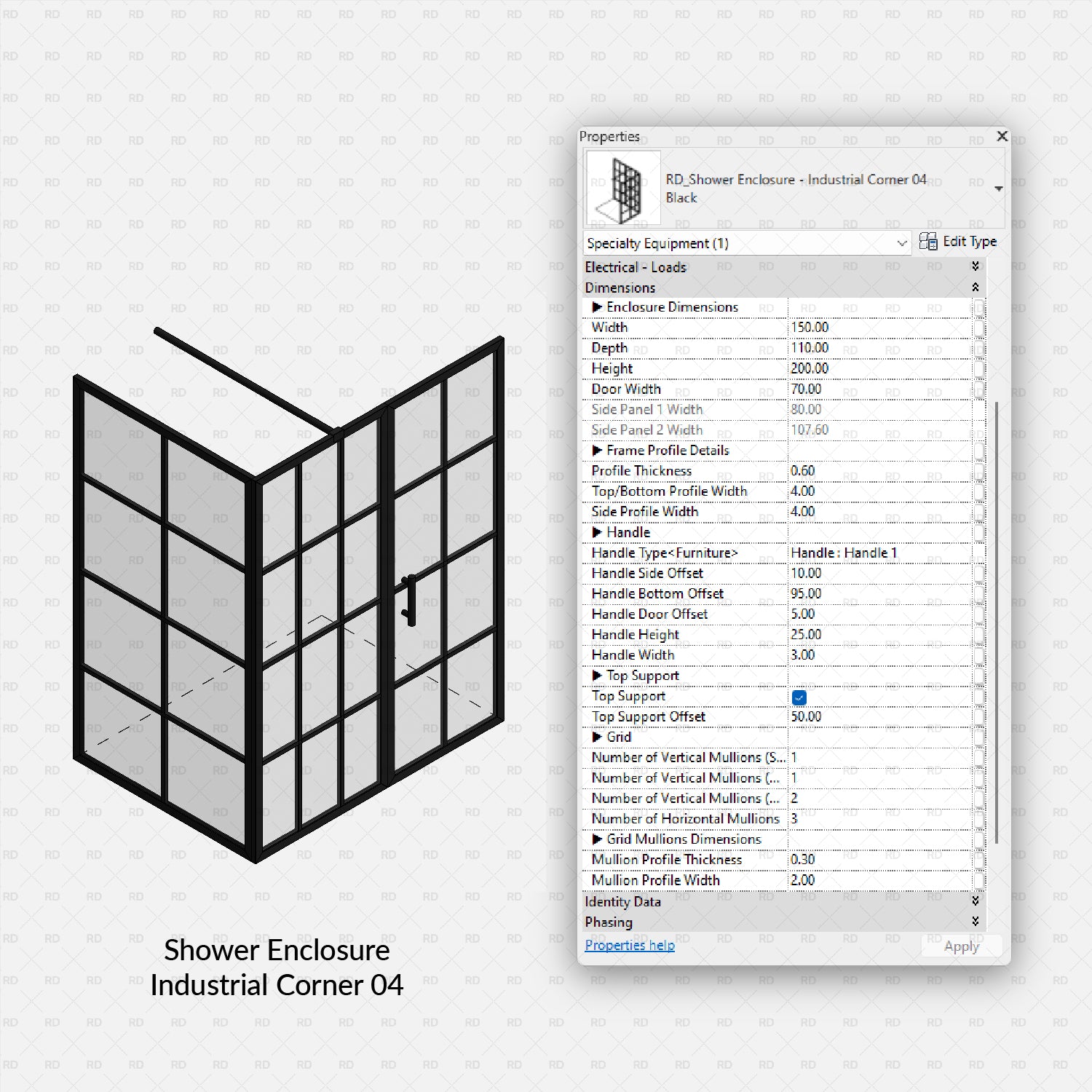Click the Apply button
Image resolution: width=1092 pixels, height=1092 pixels.
[961, 946]
